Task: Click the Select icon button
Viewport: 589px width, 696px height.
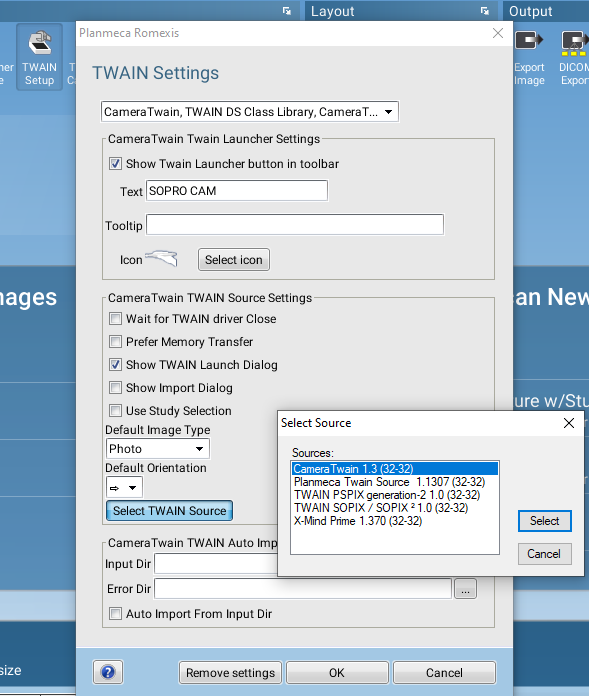Action: (x=233, y=260)
